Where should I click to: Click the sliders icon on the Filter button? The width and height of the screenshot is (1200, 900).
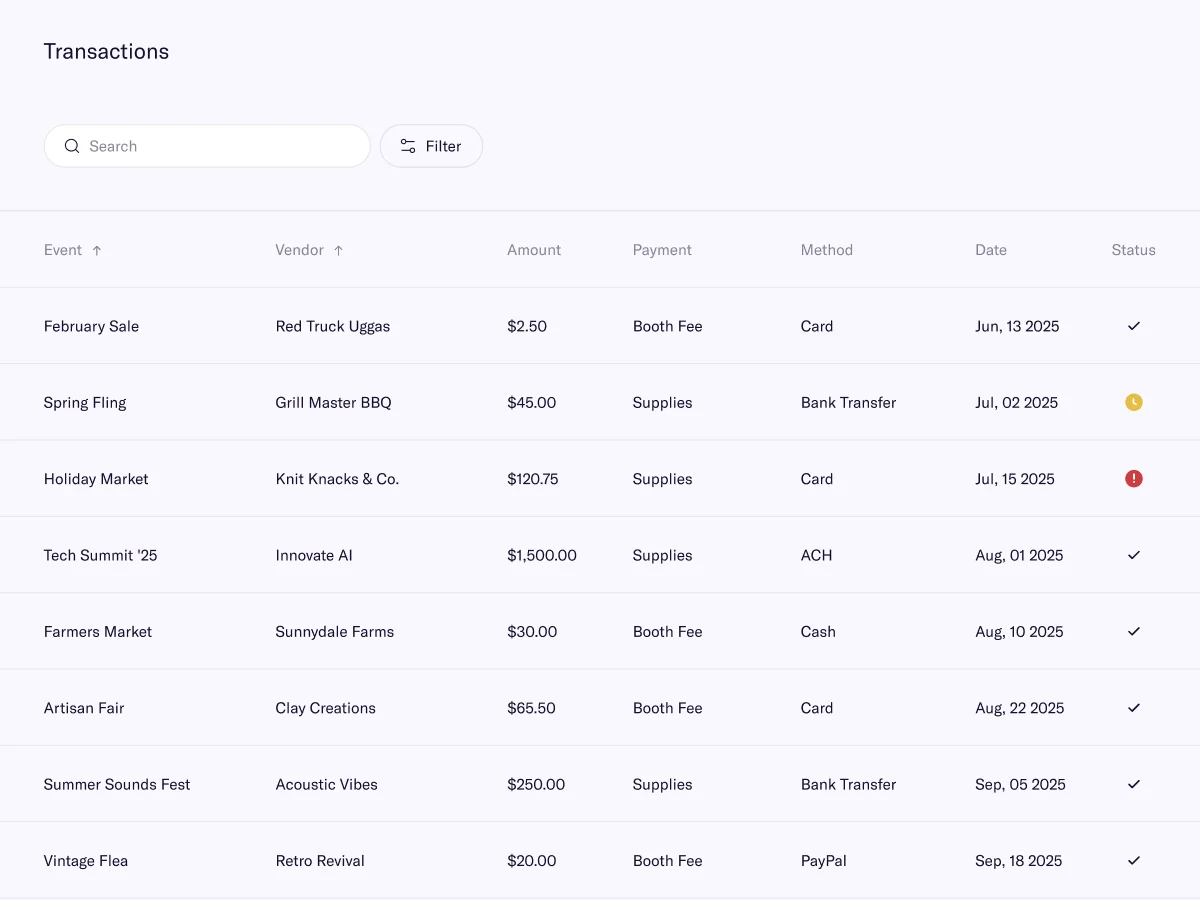[408, 146]
